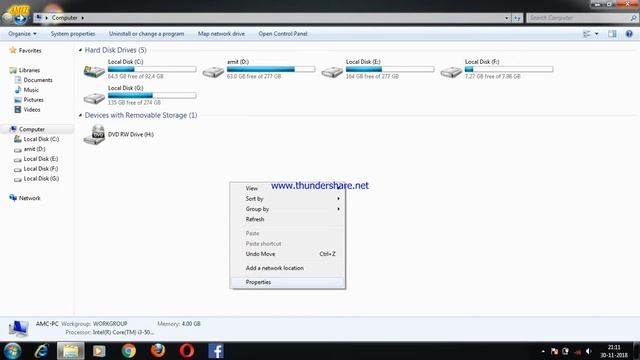The image size is (640, 360).
Task: Open Organize dropdown menu
Action: (x=22, y=34)
